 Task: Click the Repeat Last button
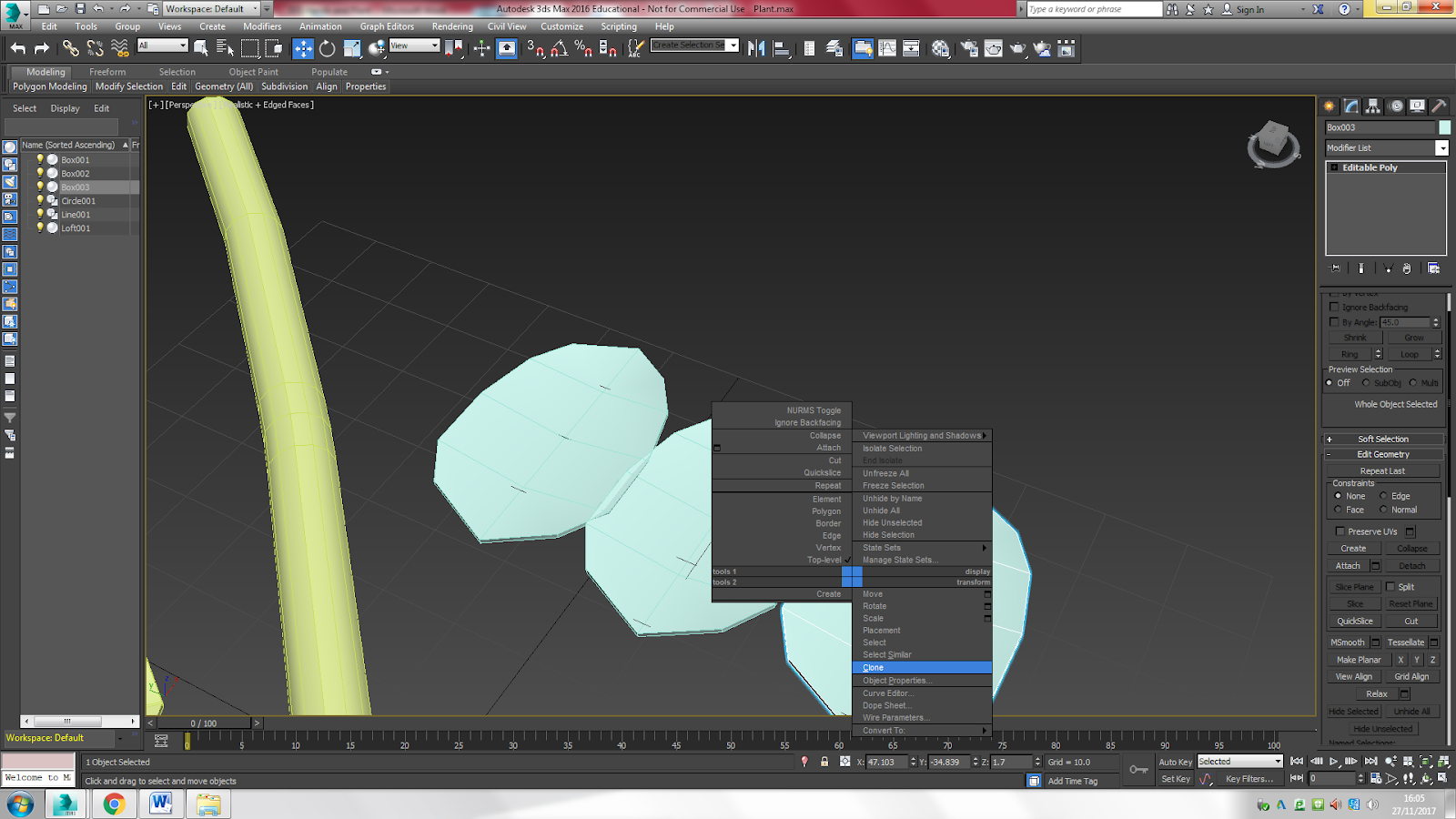pos(1382,471)
